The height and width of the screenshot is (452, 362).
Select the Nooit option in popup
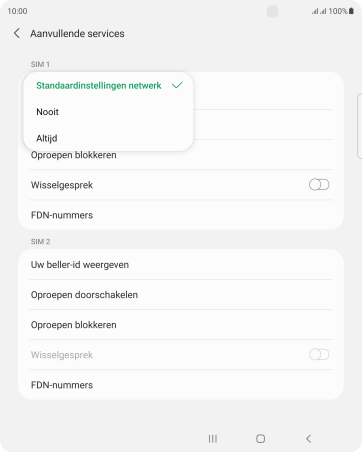pyautogui.click(x=108, y=112)
